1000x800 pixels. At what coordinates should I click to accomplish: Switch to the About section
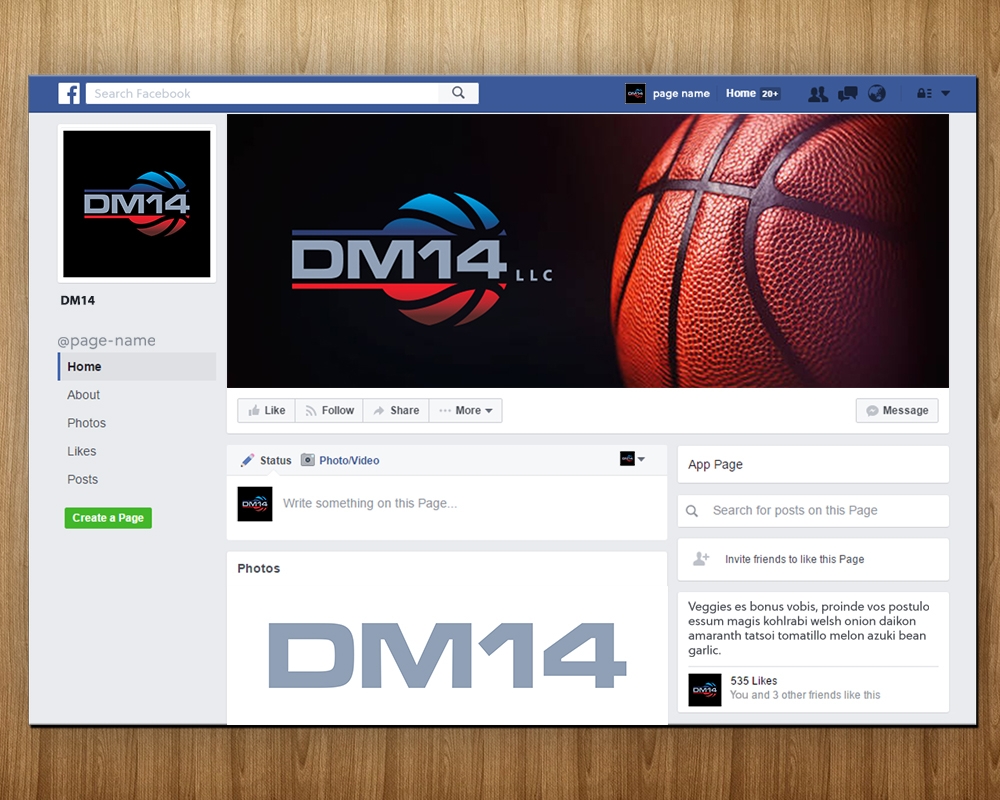coord(83,394)
